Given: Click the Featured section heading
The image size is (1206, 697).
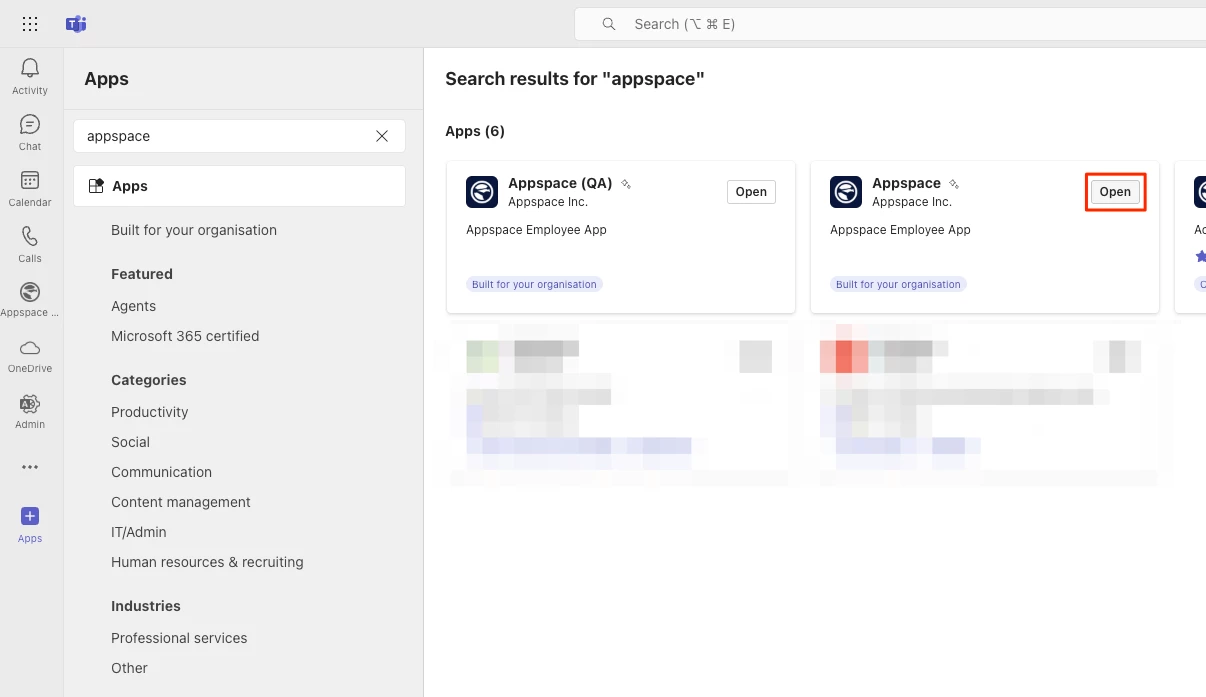Looking at the screenshot, I should 142,274.
